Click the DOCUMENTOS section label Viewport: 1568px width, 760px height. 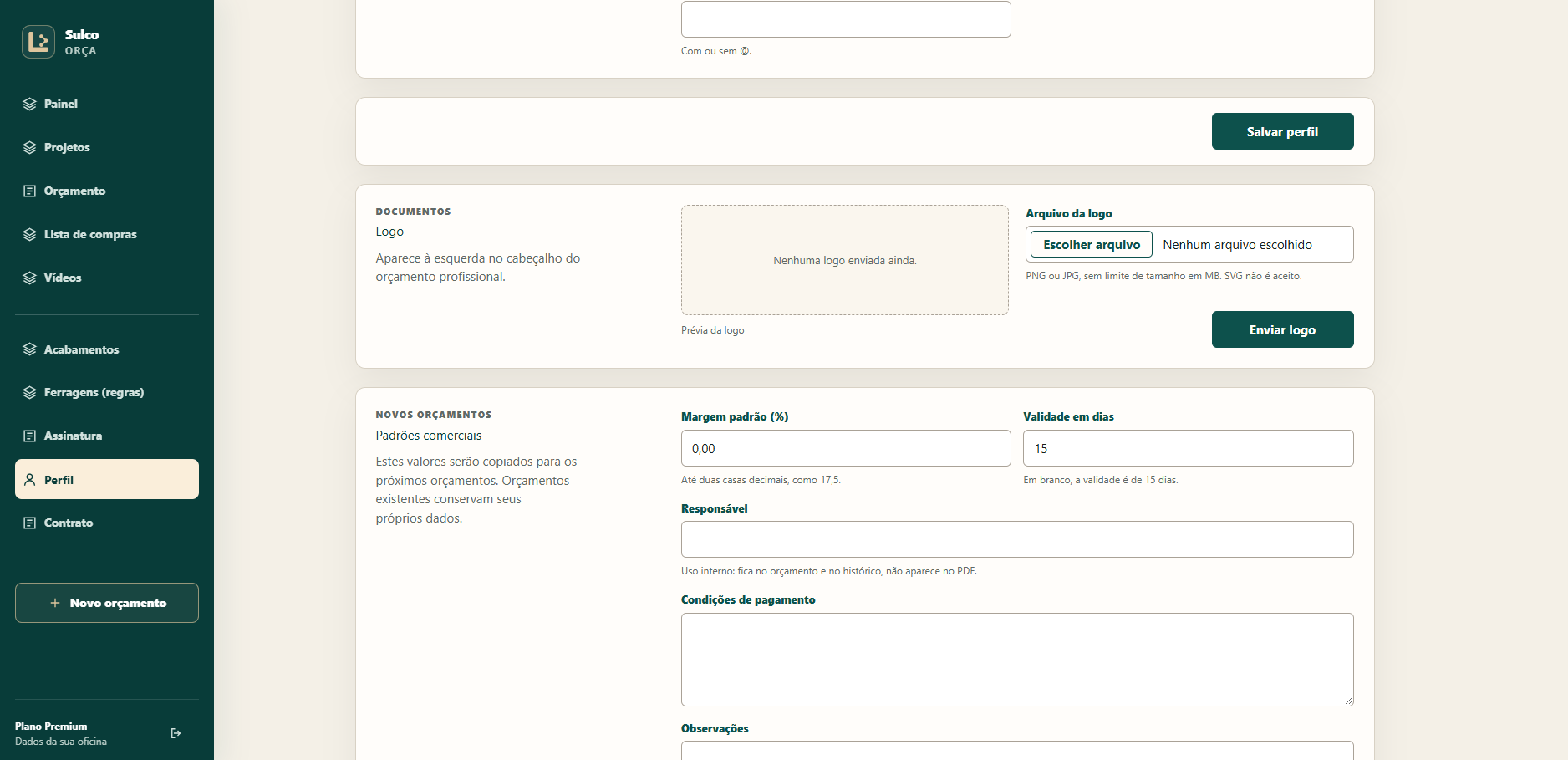413,212
